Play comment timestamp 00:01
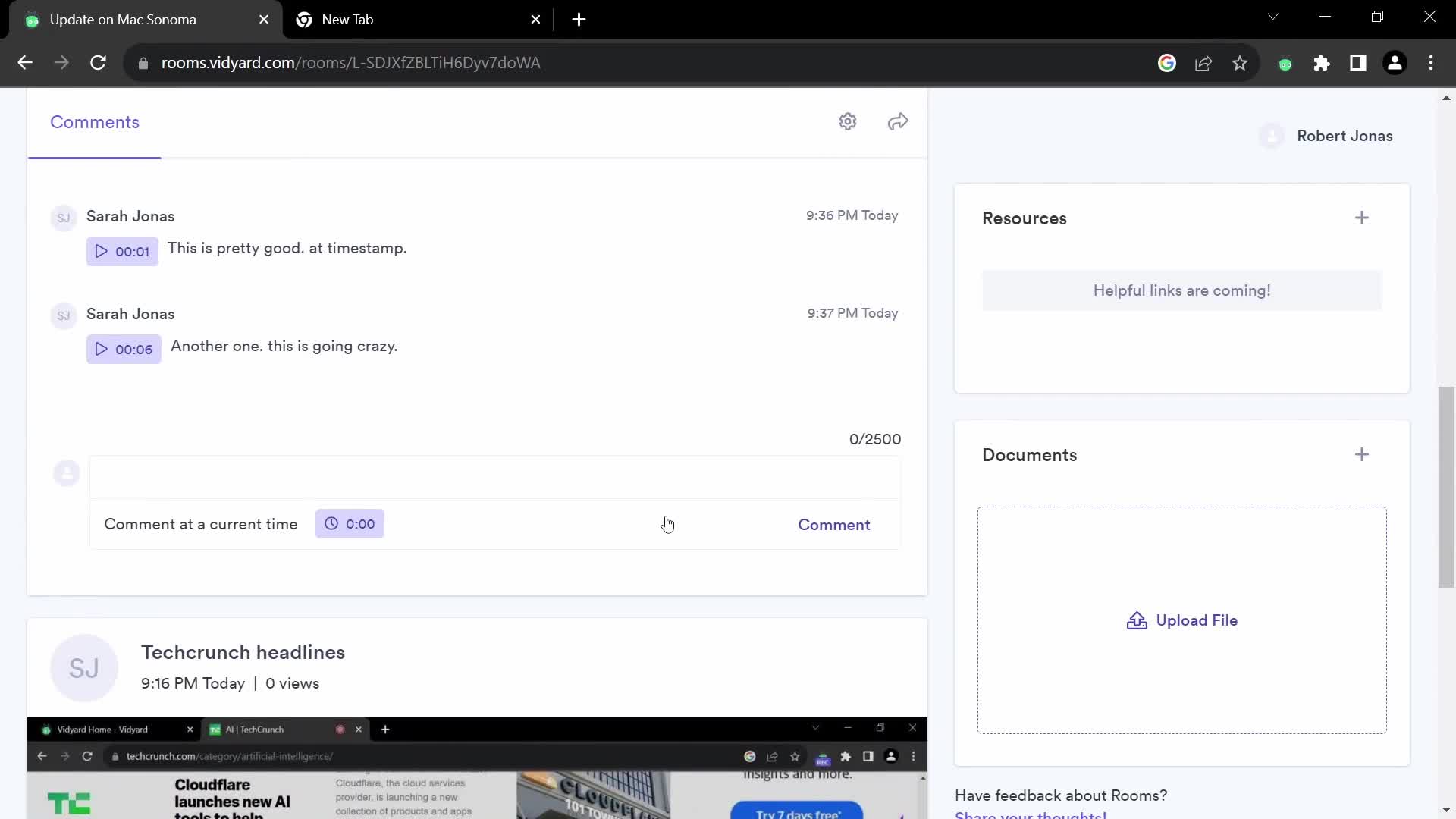The image size is (1456, 819). [x=122, y=251]
